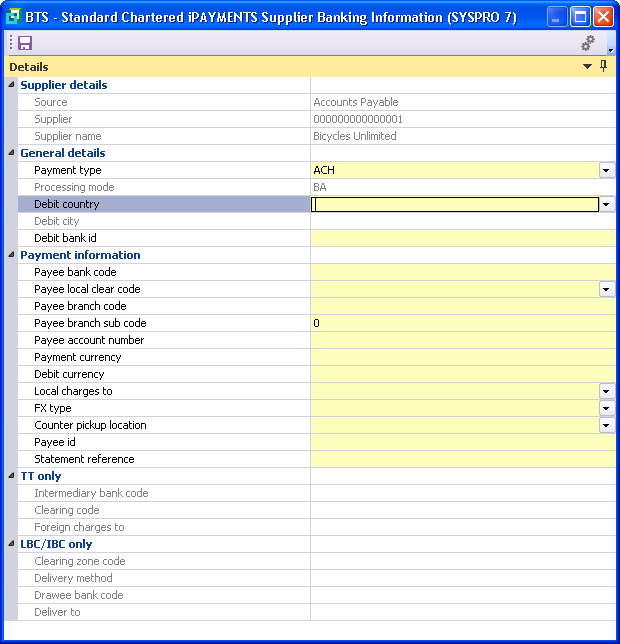Image resolution: width=620 pixels, height=644 pixels.
Task: Open Payee local clear code dropdown
Action: tap(606, 289)
